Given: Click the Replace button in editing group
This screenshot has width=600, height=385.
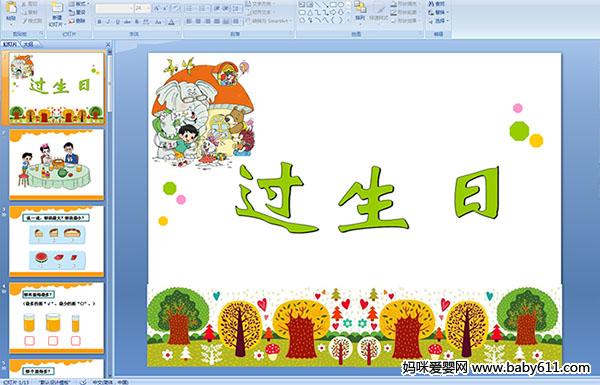Looking at the screenshot, I should 437,12.
